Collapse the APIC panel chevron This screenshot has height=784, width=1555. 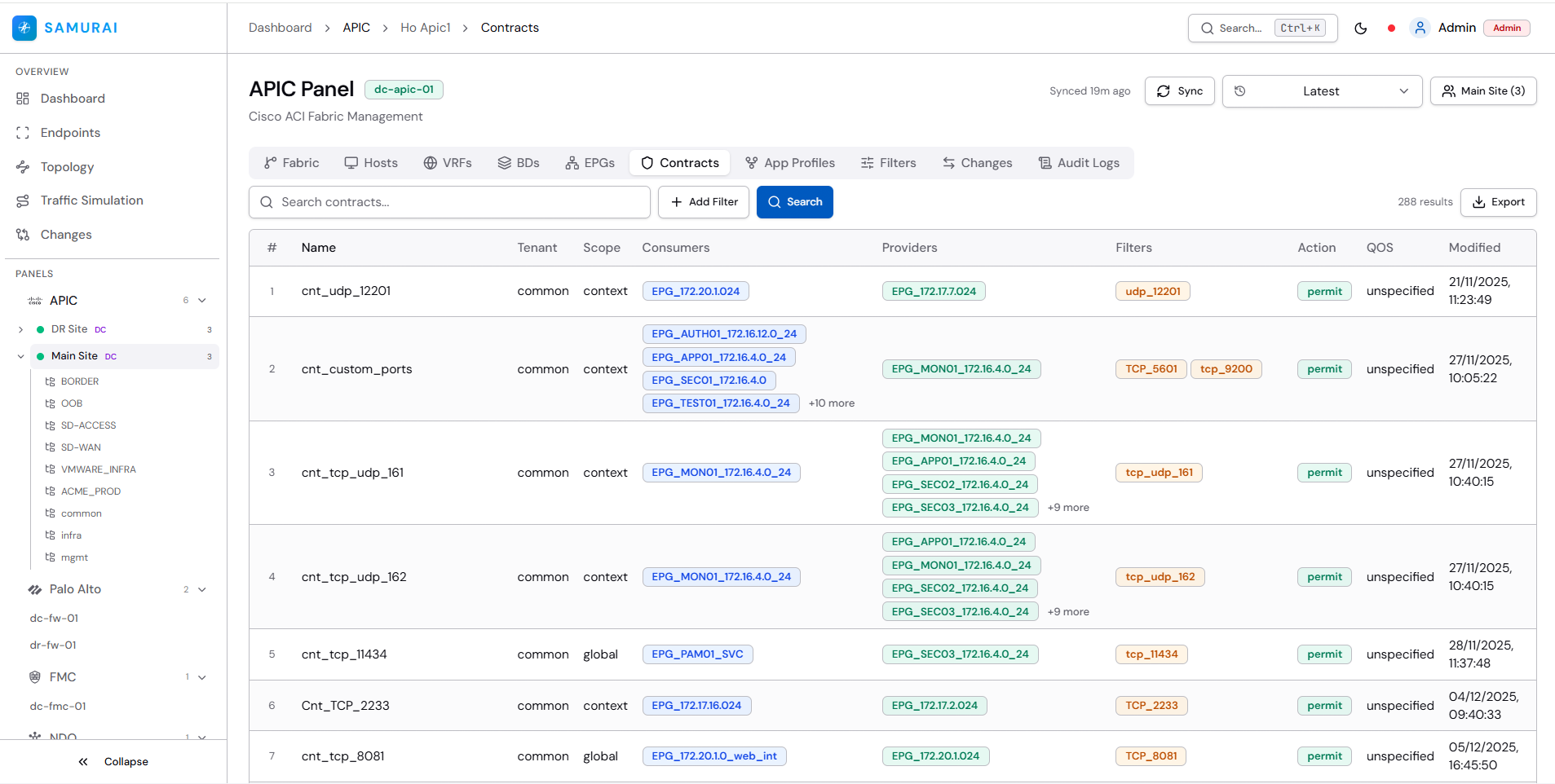(x=201, y=300)
